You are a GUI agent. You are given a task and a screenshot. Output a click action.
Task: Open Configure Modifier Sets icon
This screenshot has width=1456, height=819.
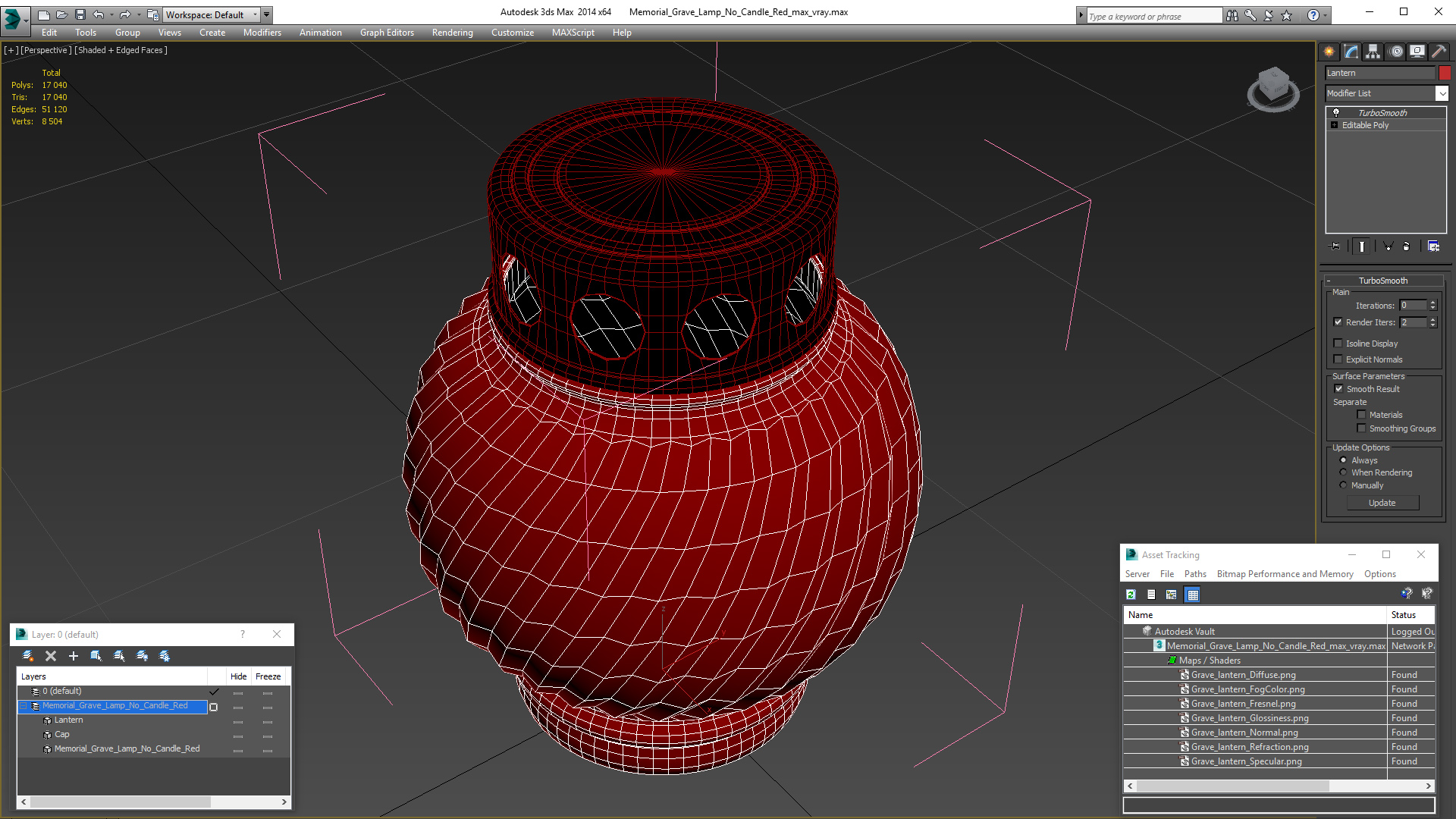coord(1433,246)
